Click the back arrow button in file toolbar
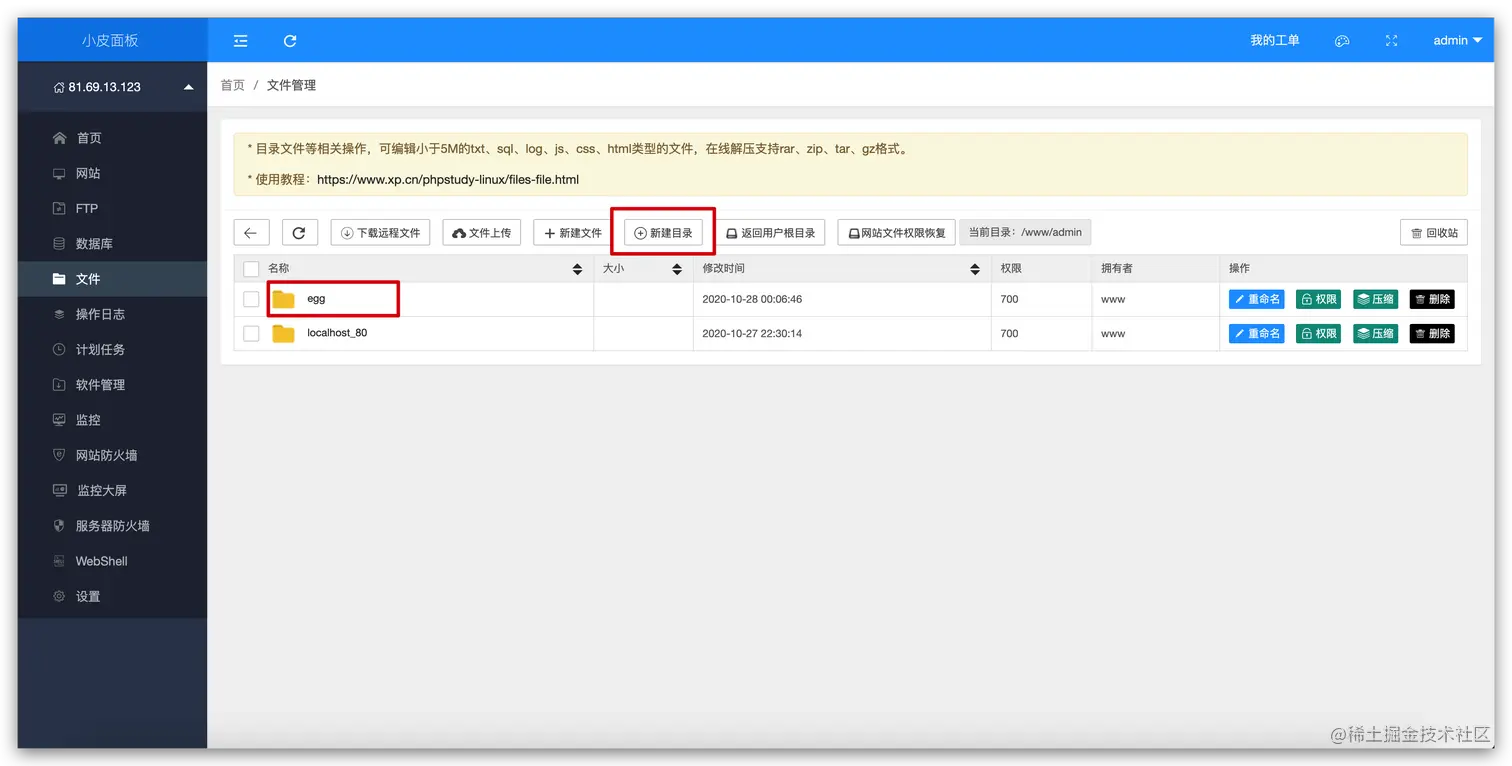Image resolution: width=1512 pixels, height=766 pixels. click(x=251, y=233)
